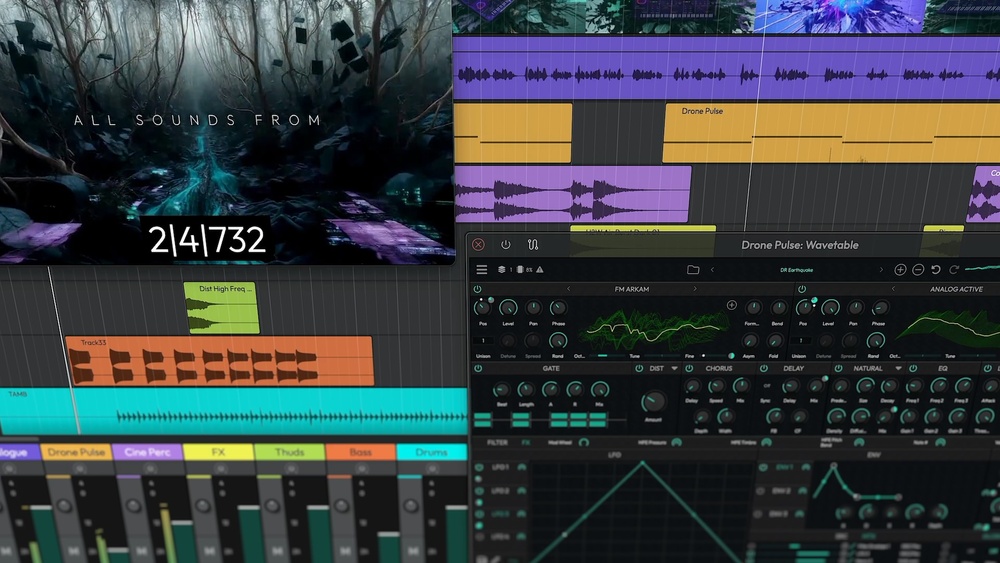Click the plus circle icon in preset bar

click(x=900, y=270)
